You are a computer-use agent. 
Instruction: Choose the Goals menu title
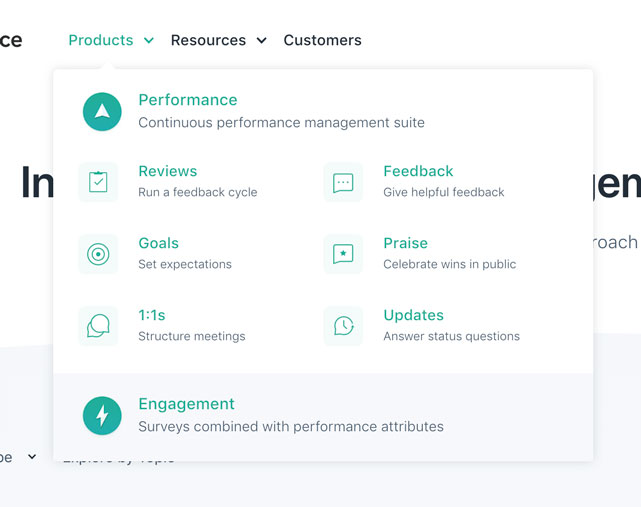158,243
